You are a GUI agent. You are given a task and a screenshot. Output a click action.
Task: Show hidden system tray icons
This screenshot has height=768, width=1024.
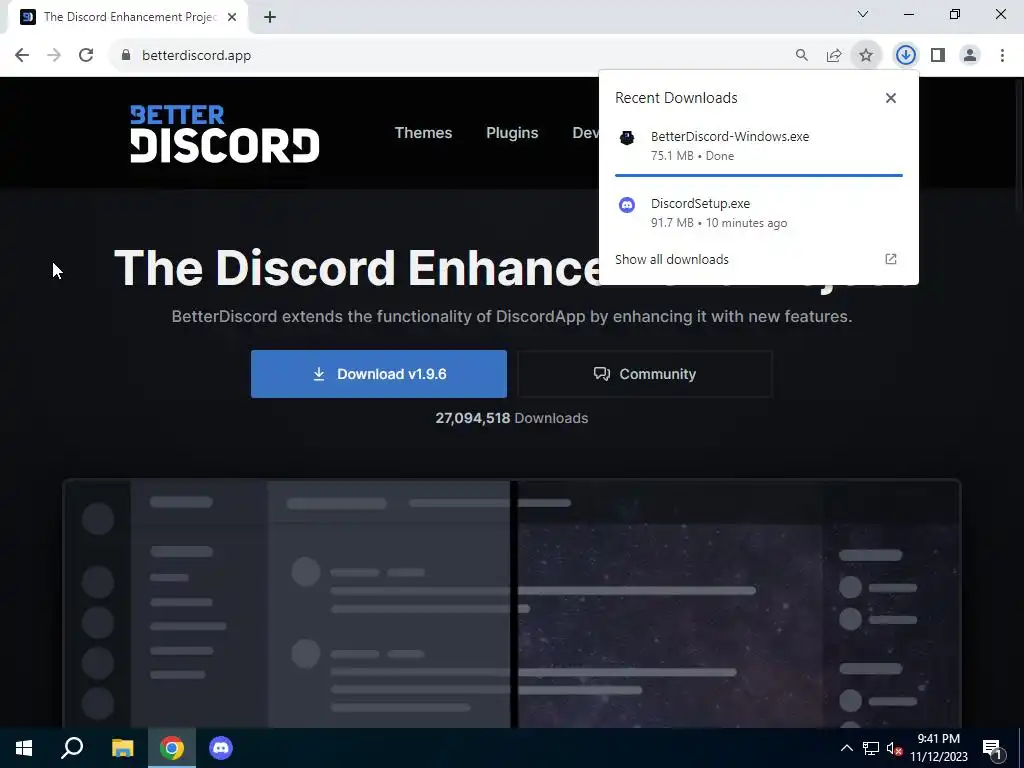(x=846, y=748)
